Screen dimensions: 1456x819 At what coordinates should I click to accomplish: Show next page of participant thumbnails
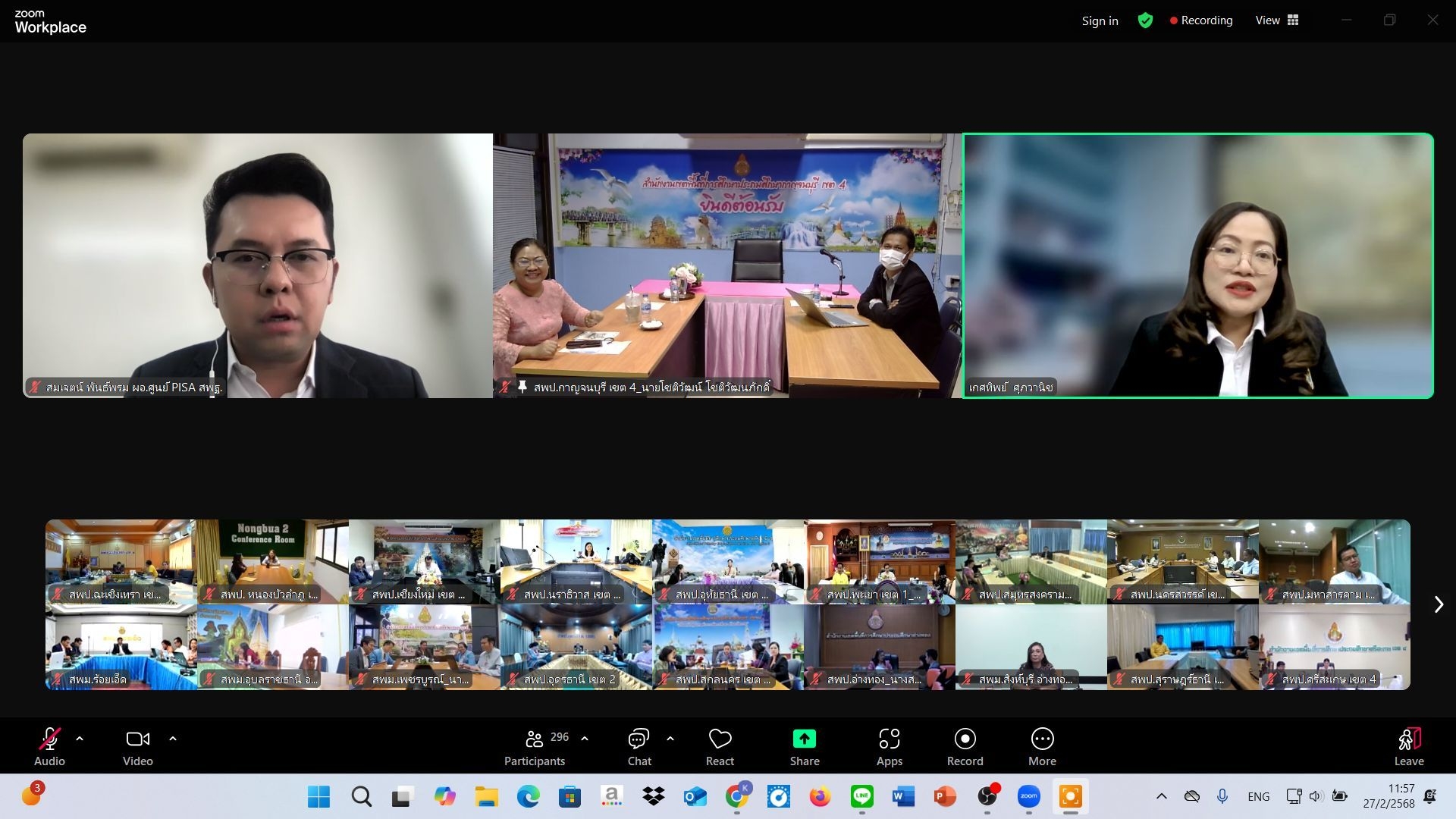pos(1439,604)
